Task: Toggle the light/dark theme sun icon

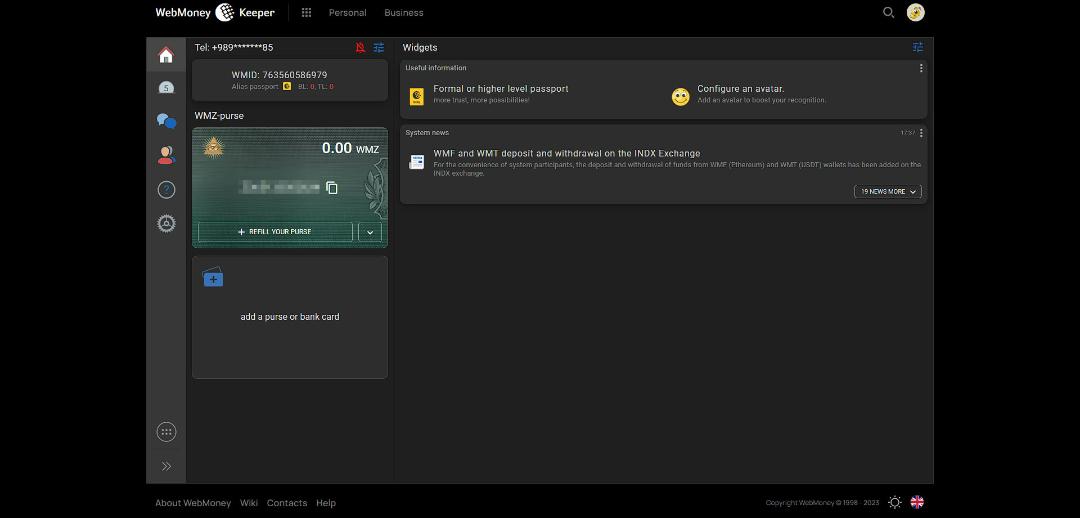Action: 895,502
